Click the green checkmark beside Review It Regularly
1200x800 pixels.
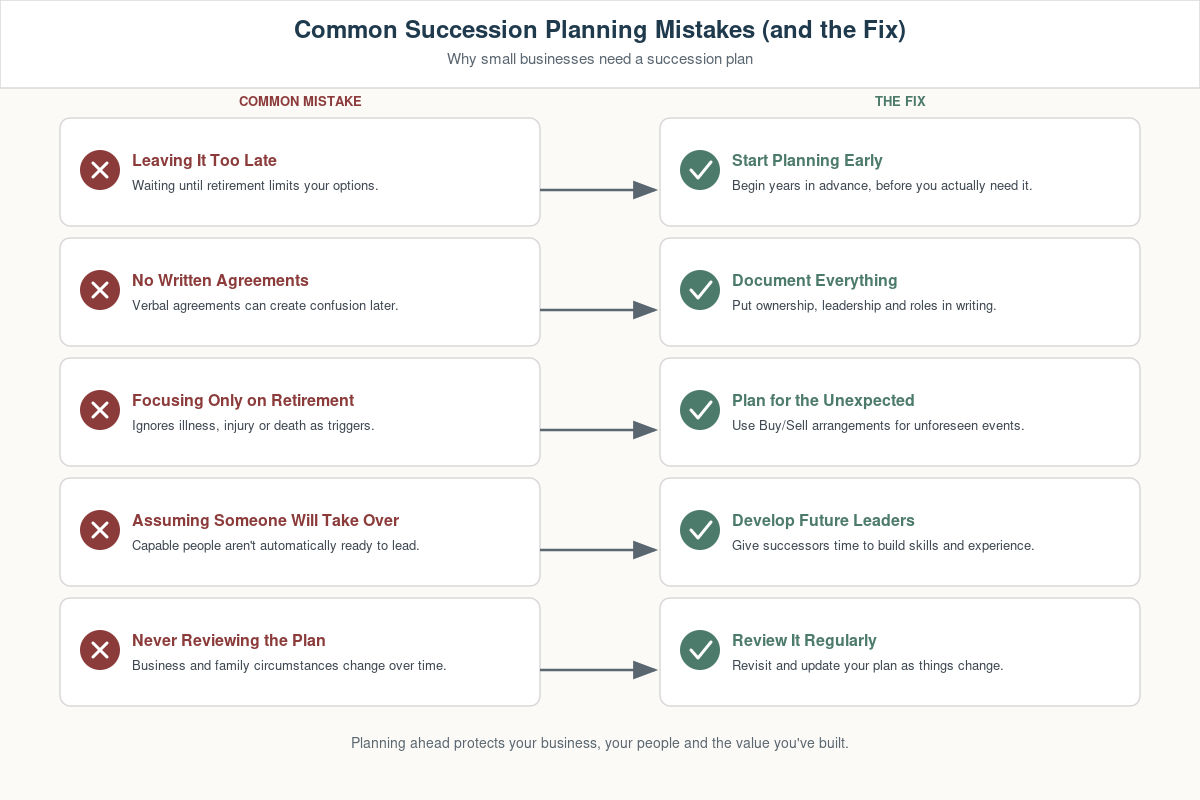(x=700, y=650)
